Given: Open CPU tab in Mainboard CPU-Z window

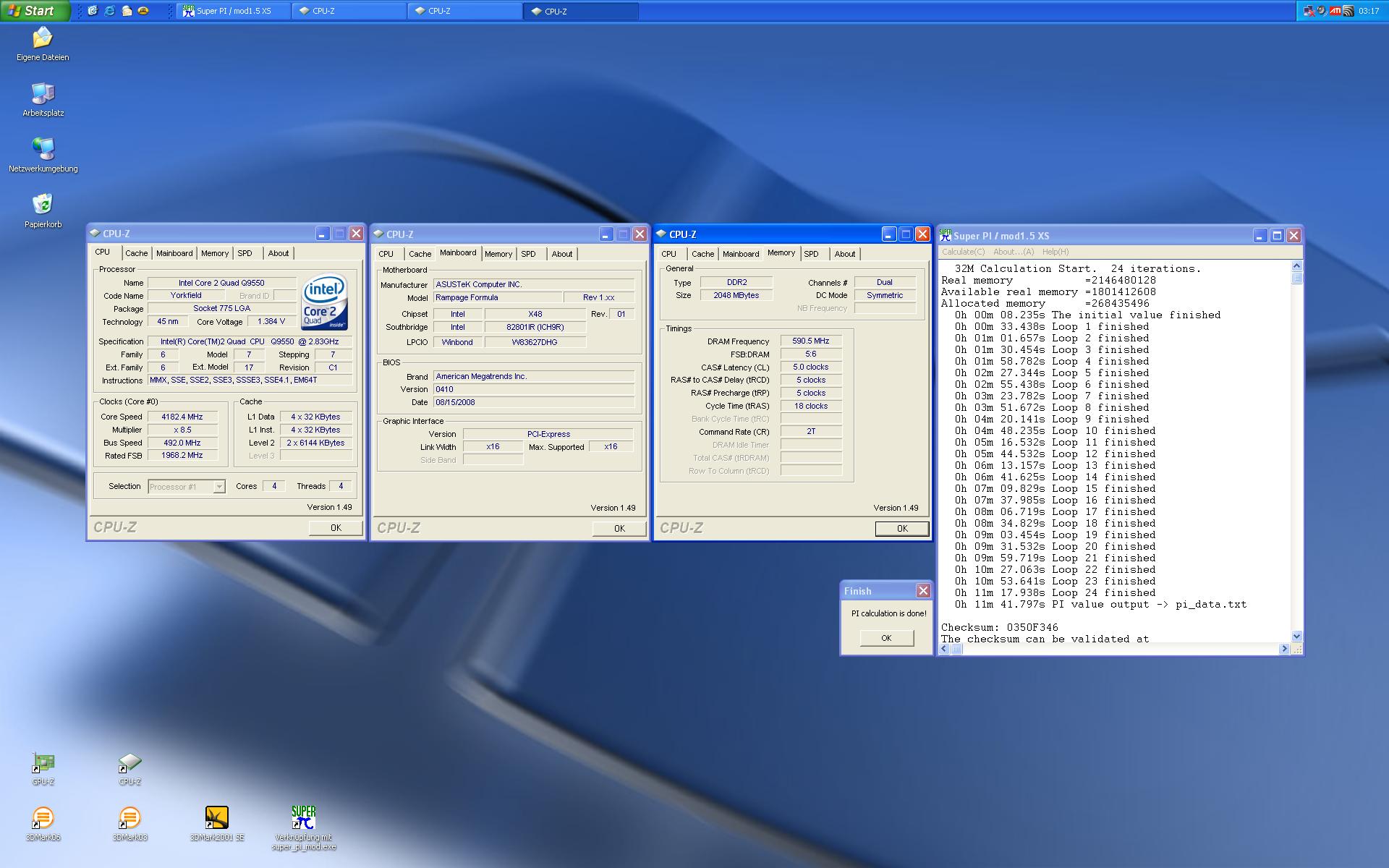Looking at the screenshot, I should 386,254.
